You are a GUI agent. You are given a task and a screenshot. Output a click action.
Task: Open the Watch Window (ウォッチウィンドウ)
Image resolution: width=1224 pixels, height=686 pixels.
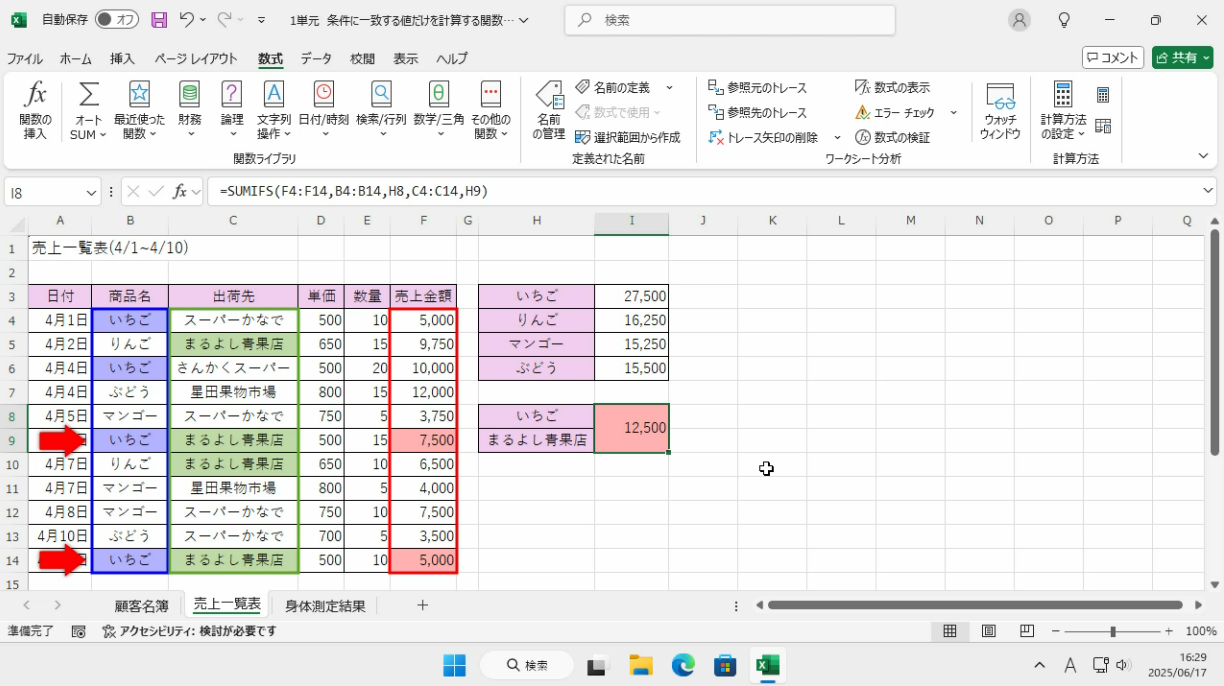click(1000, 111)
